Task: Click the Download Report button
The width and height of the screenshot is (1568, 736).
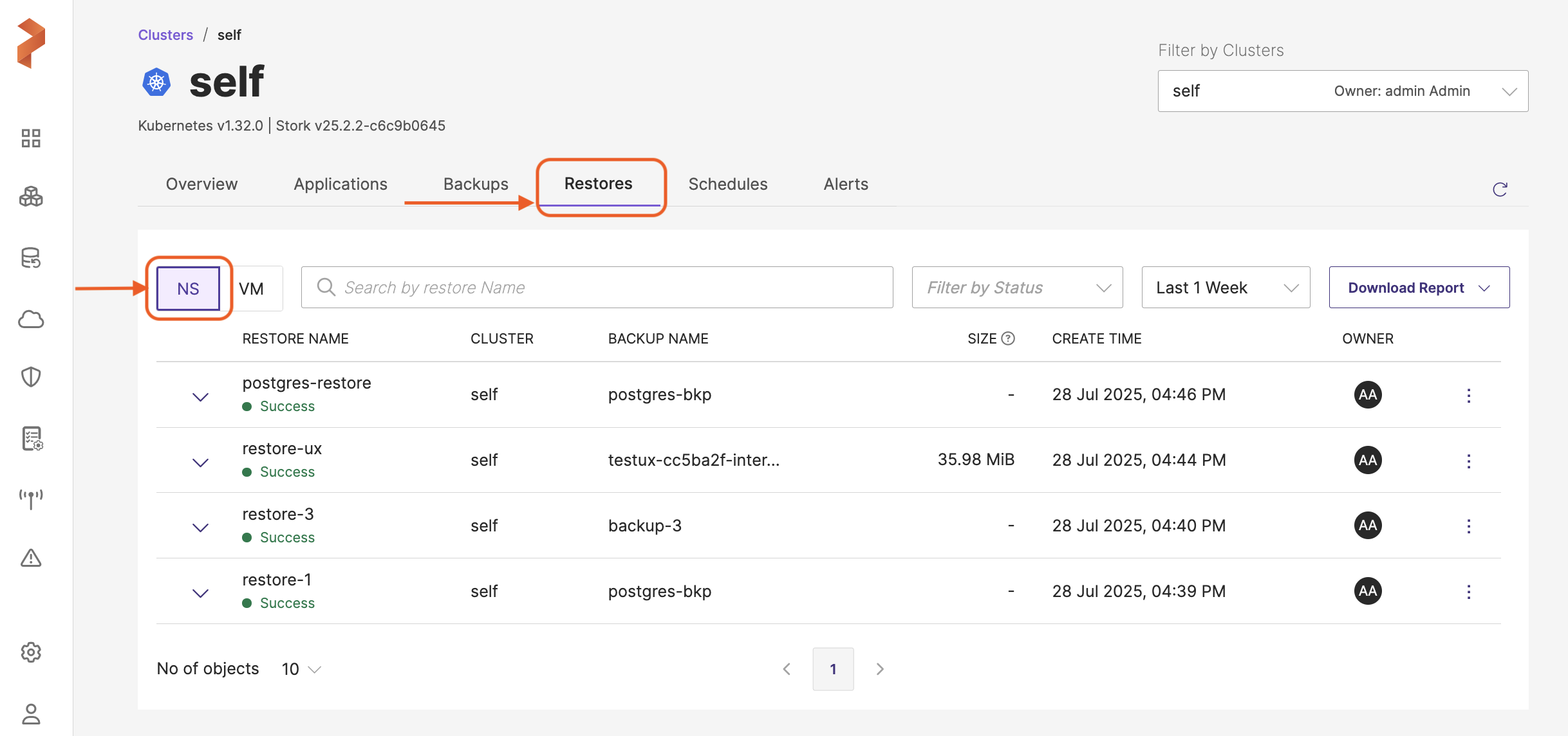Action: pos(1419,288)
